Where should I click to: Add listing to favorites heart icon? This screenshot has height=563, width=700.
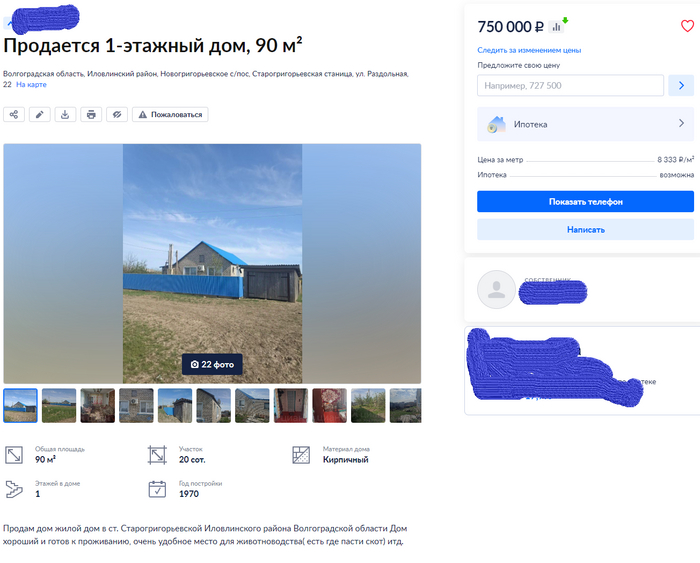[x=687, y=26]
